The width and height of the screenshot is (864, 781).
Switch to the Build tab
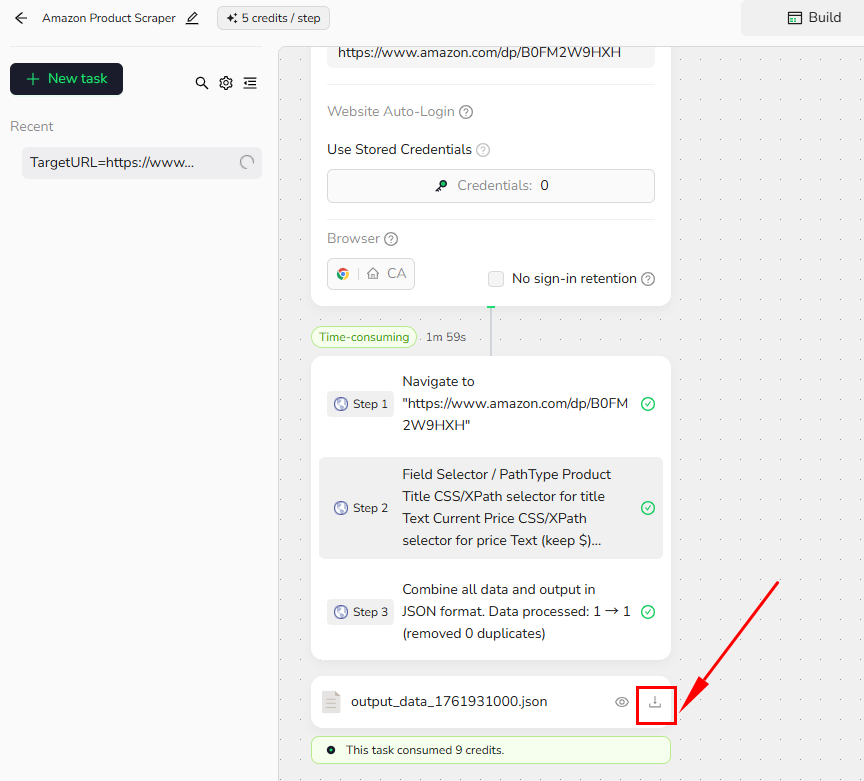click(x=814, y=18)
